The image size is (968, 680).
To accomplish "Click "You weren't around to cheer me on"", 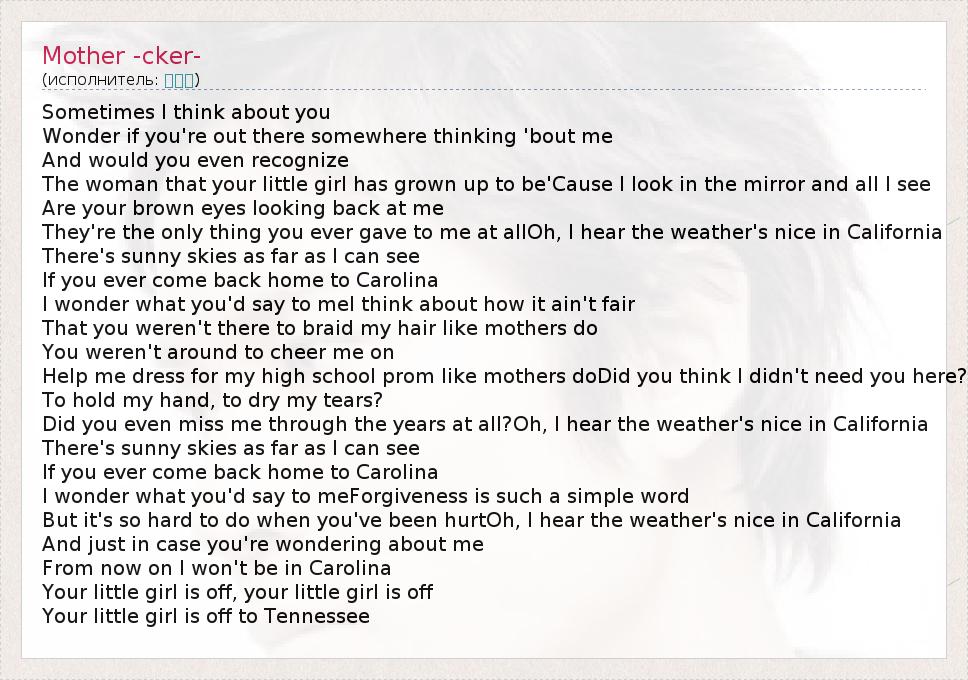I will coord(218,352).
